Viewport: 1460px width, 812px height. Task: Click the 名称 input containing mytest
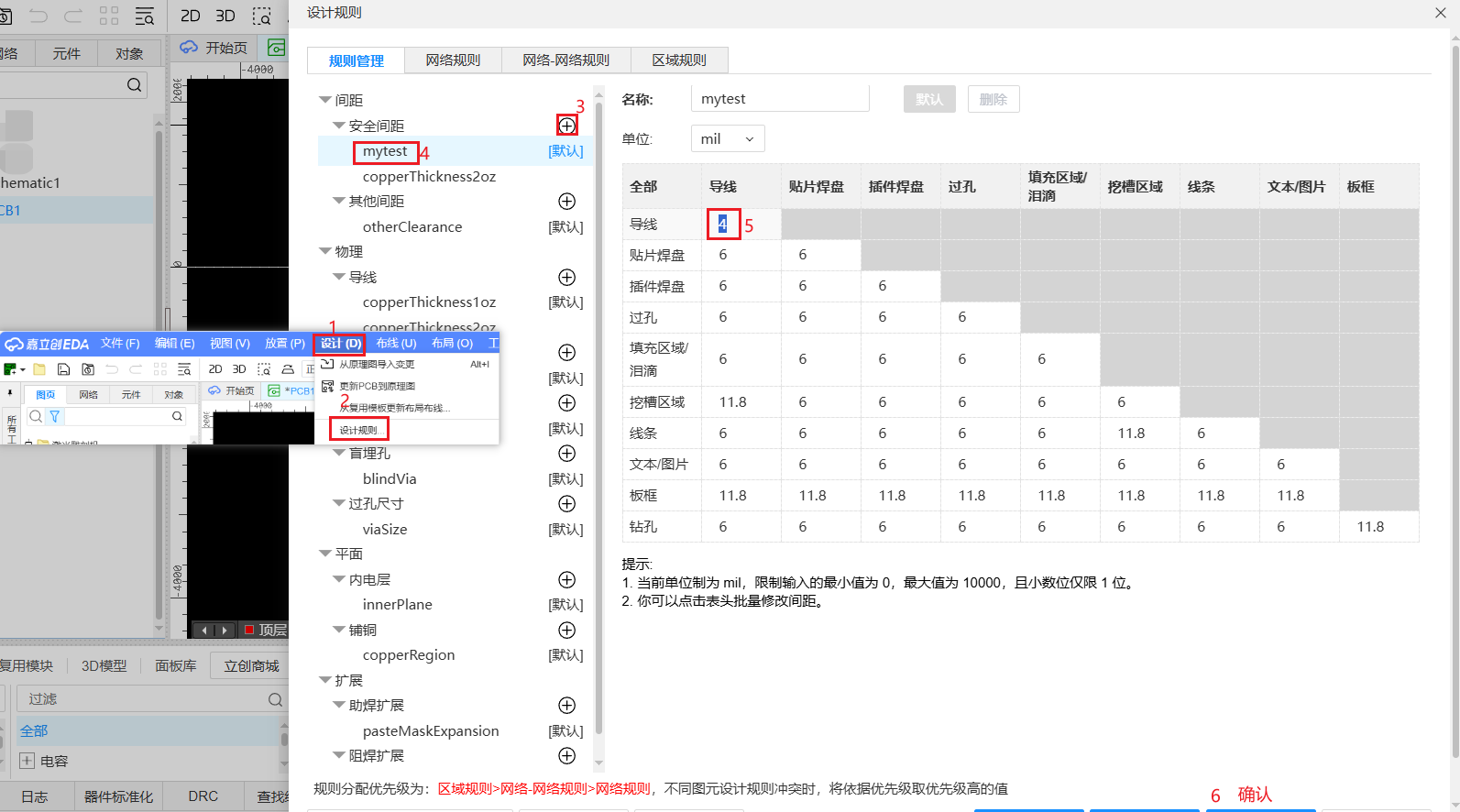[780, 99]
